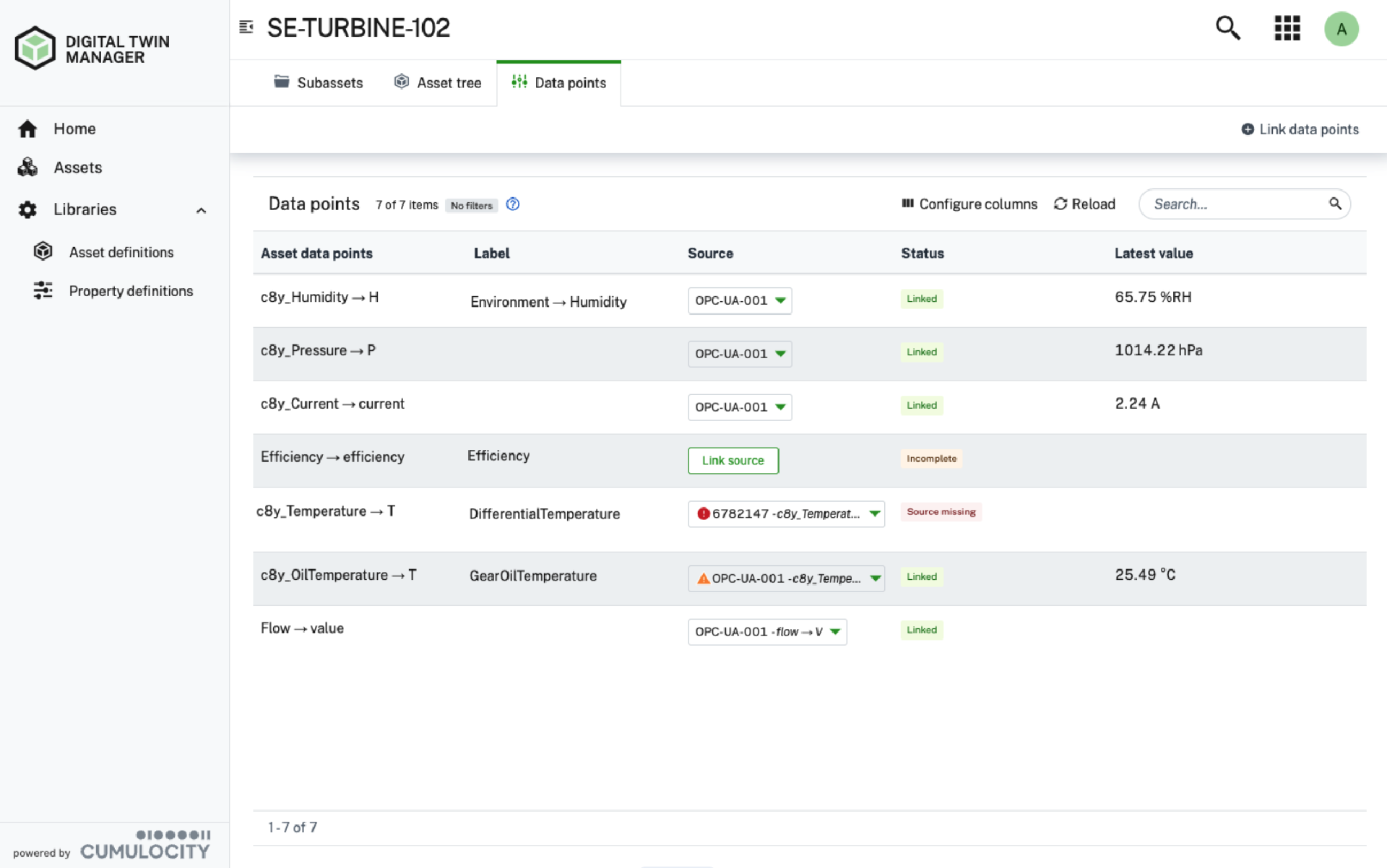Switch to the Asset tree tab
The image size is (1387, 868).
coord(438,83)
